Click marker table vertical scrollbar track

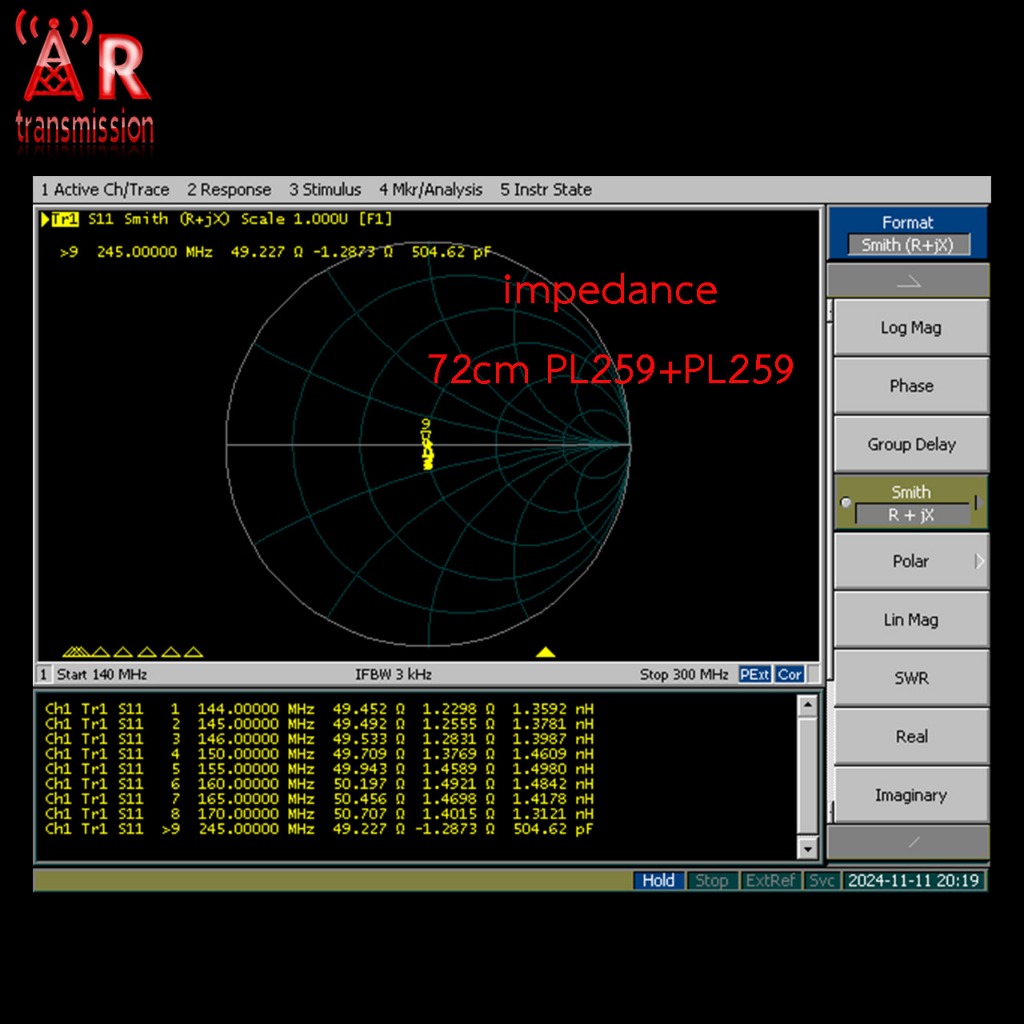(808, 777)
